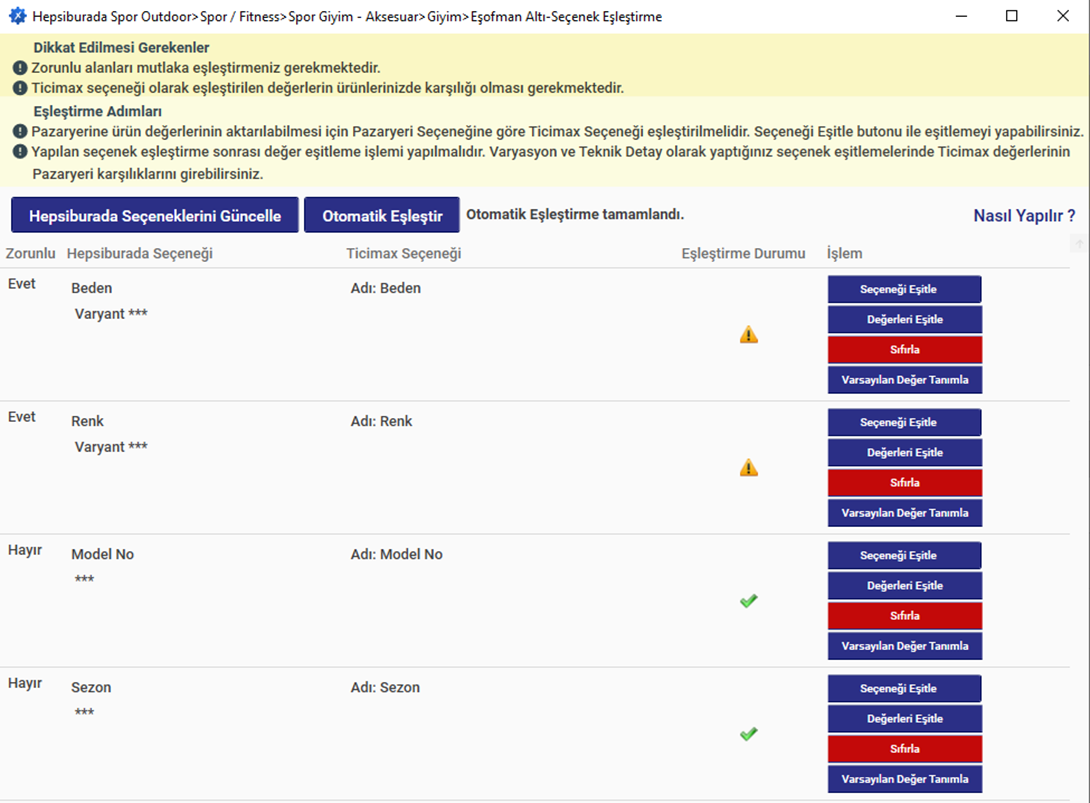This screenshot has width=1090, height=803.
Task: Click Değerleri Eşitle for Model No
Action: coord(904,586)
